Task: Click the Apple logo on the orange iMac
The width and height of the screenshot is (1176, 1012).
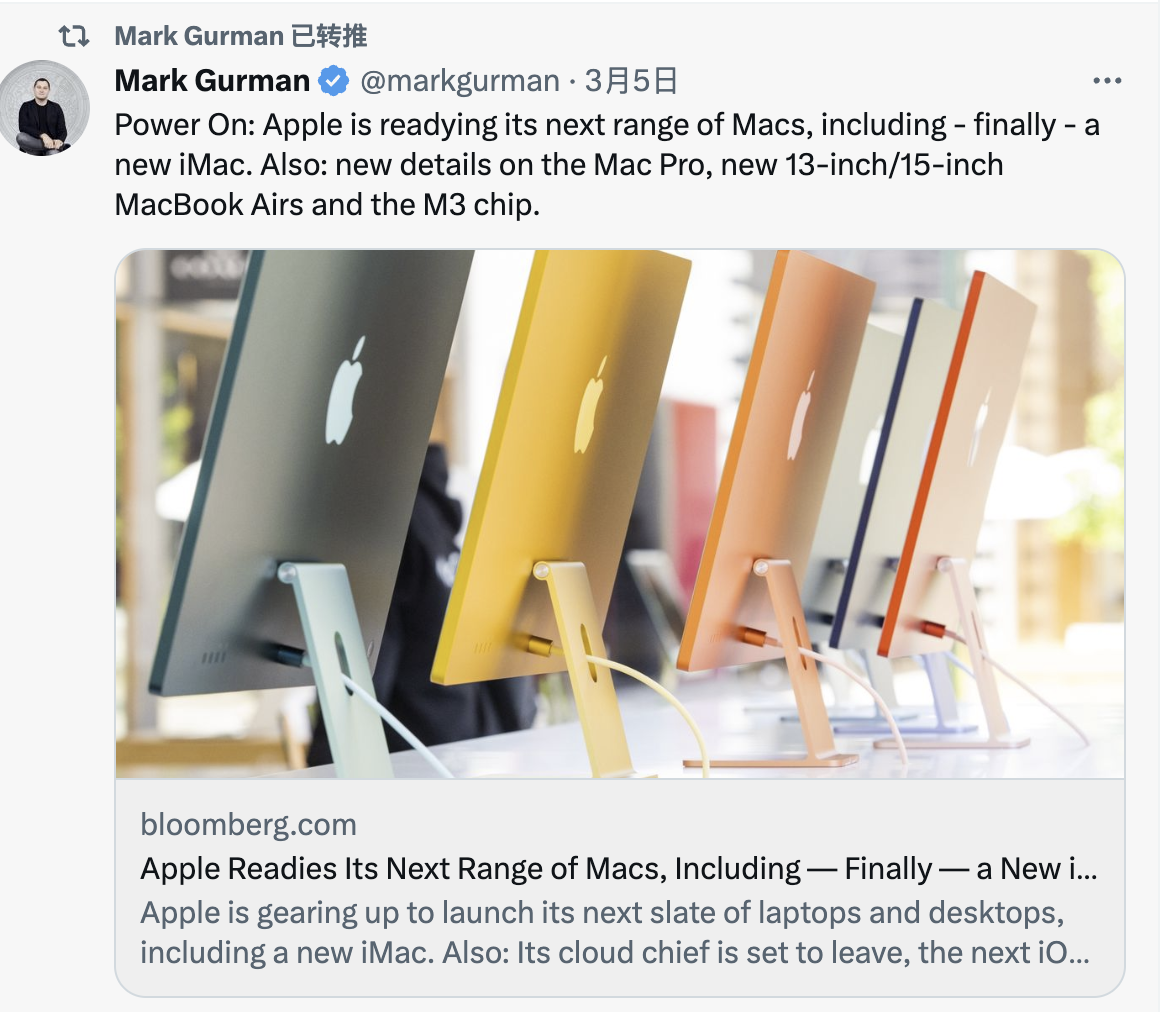Action: [x=801, y=415]
